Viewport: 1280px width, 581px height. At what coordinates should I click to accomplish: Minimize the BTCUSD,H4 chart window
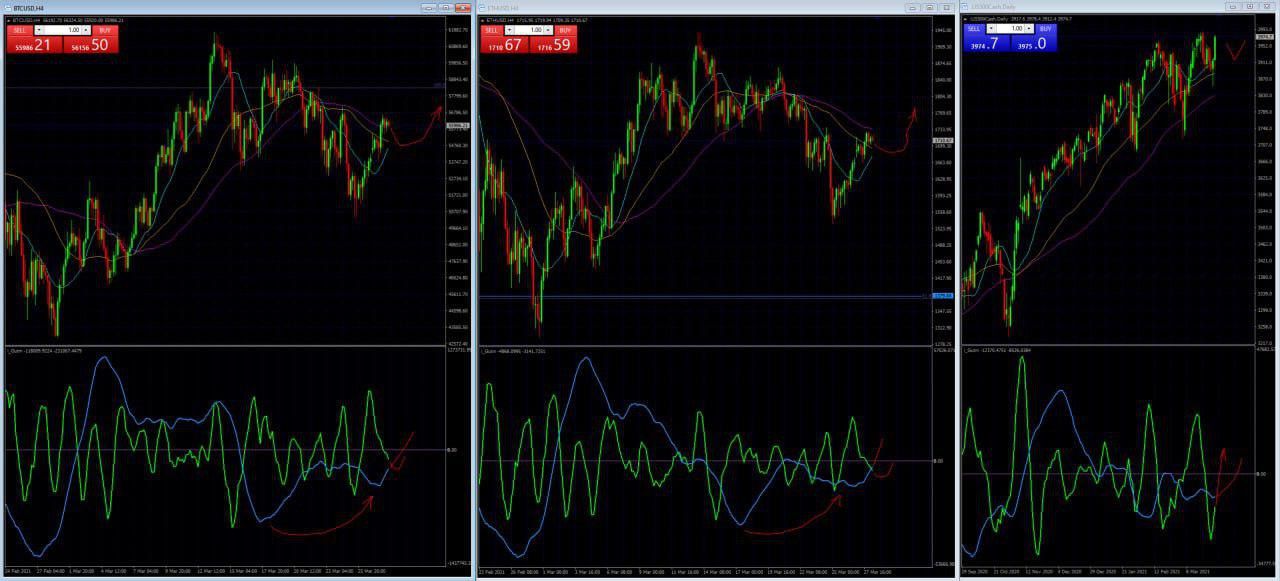[x=429, y=7]
